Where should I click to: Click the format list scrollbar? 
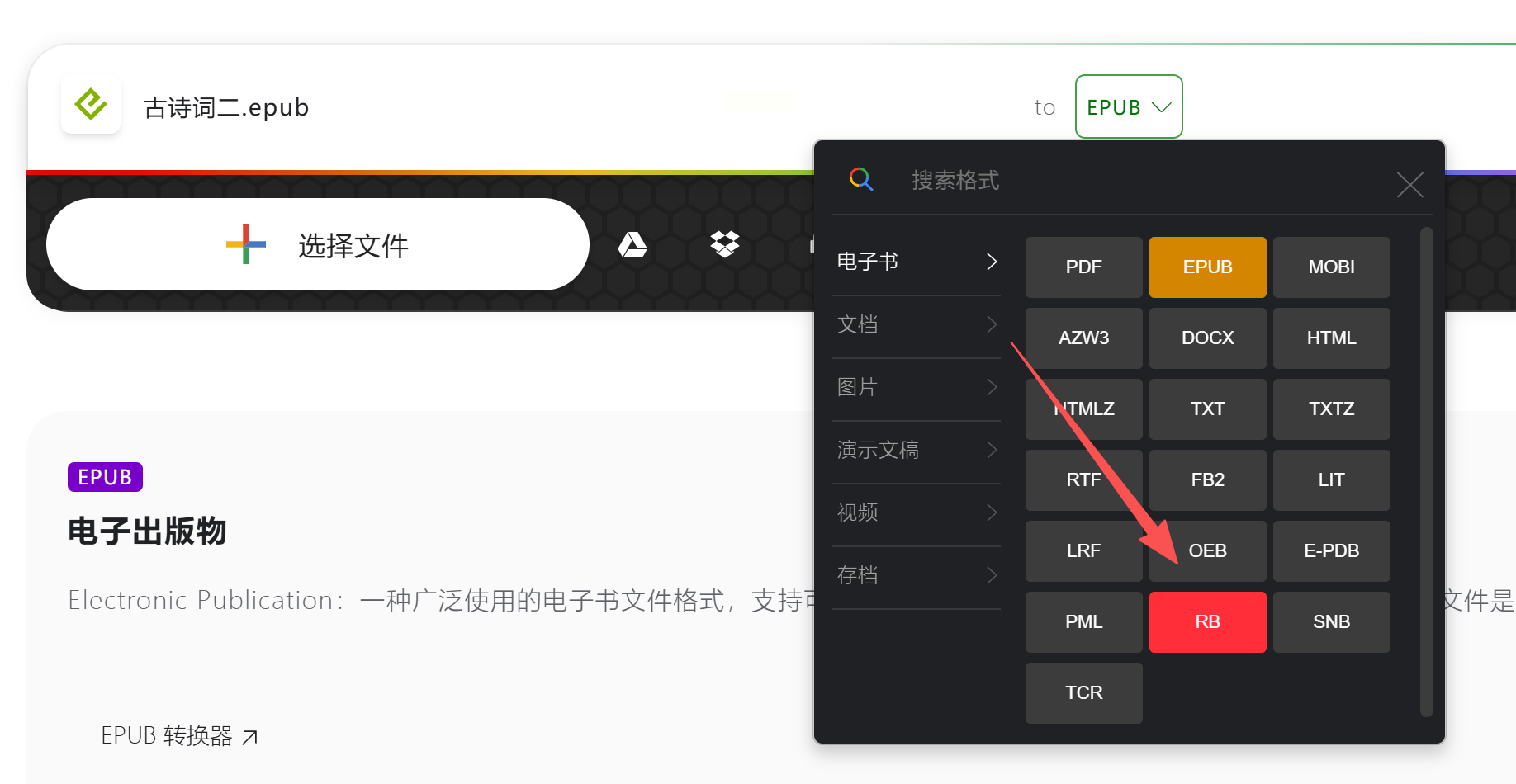(1426, 472)
